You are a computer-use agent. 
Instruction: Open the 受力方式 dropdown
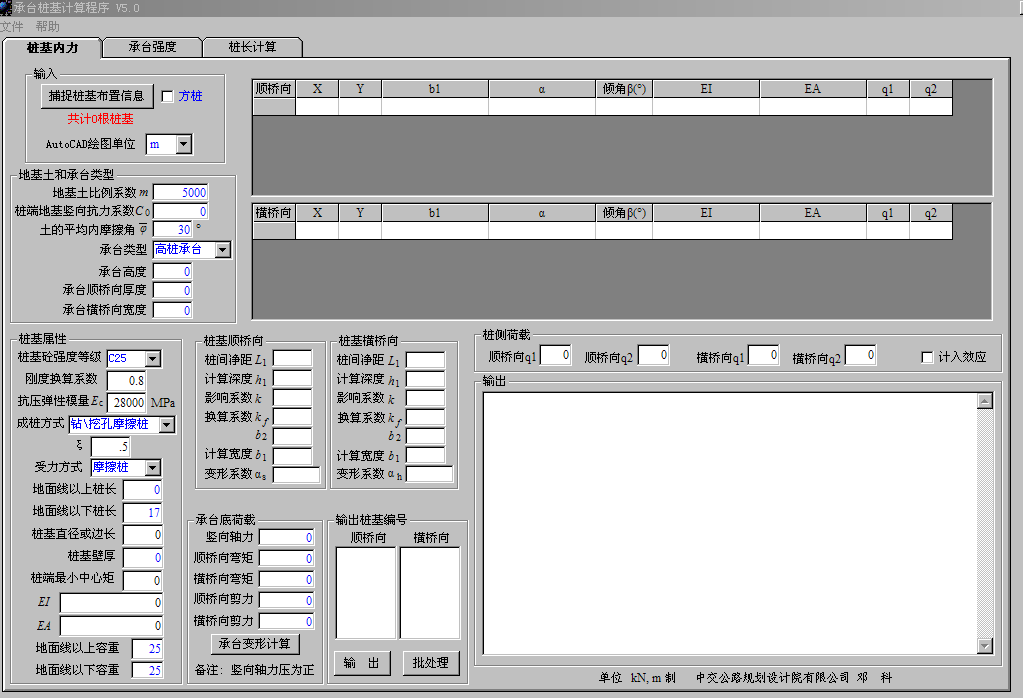[153, 468]
